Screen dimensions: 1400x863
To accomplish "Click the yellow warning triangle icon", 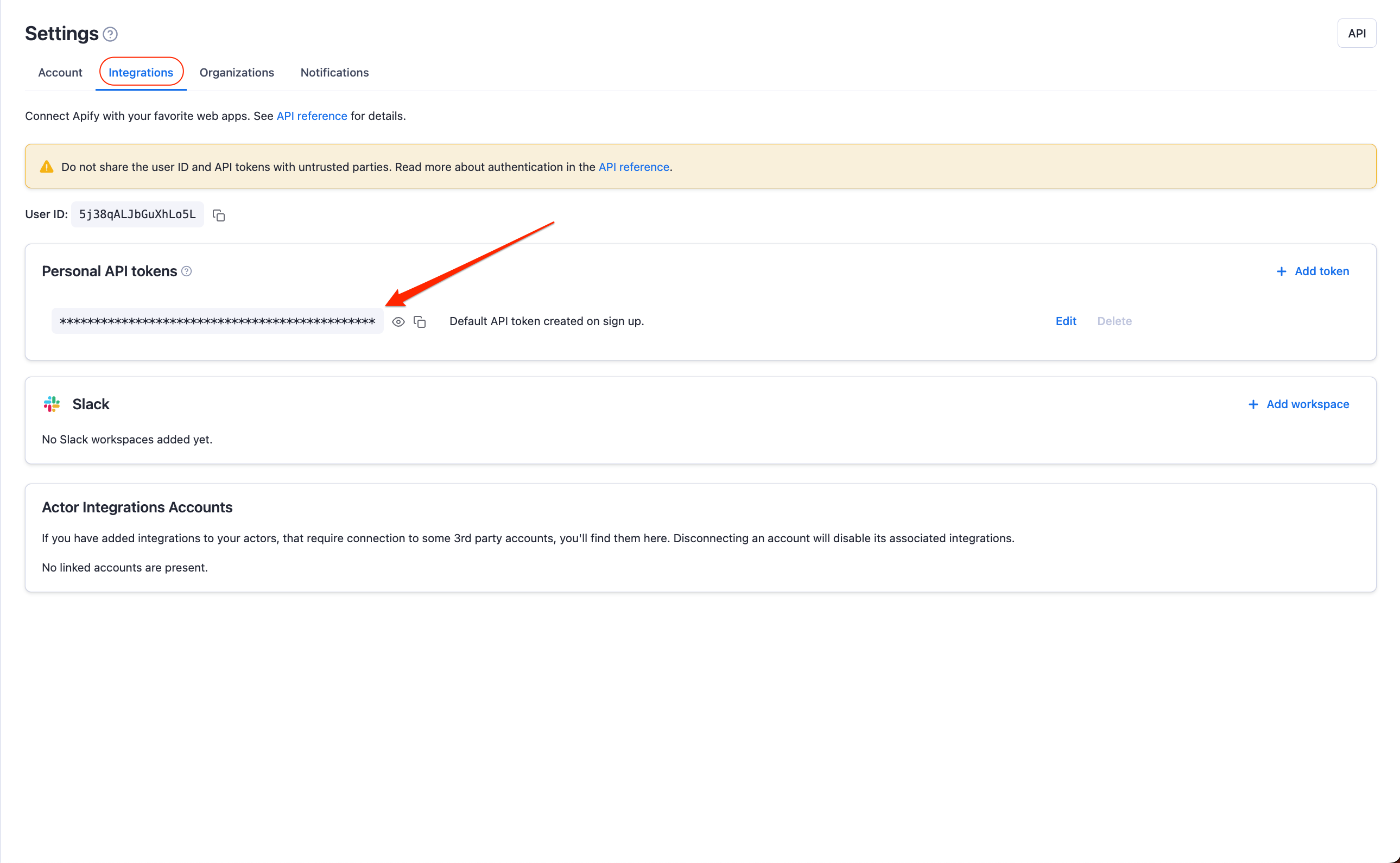I will click(x=47, y=167).
